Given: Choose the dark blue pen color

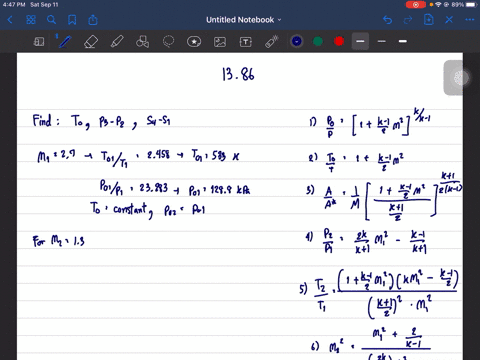Looking at the screenshot, I should pos(297,41).
